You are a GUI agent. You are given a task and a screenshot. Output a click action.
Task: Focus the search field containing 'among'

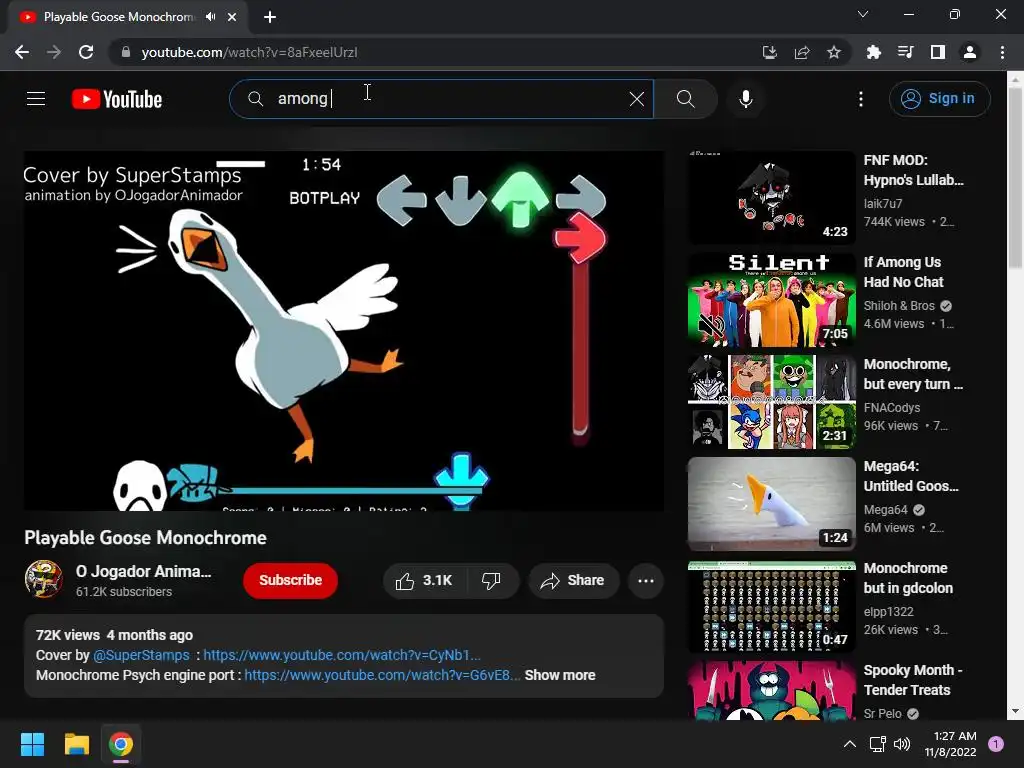(441, 99)
